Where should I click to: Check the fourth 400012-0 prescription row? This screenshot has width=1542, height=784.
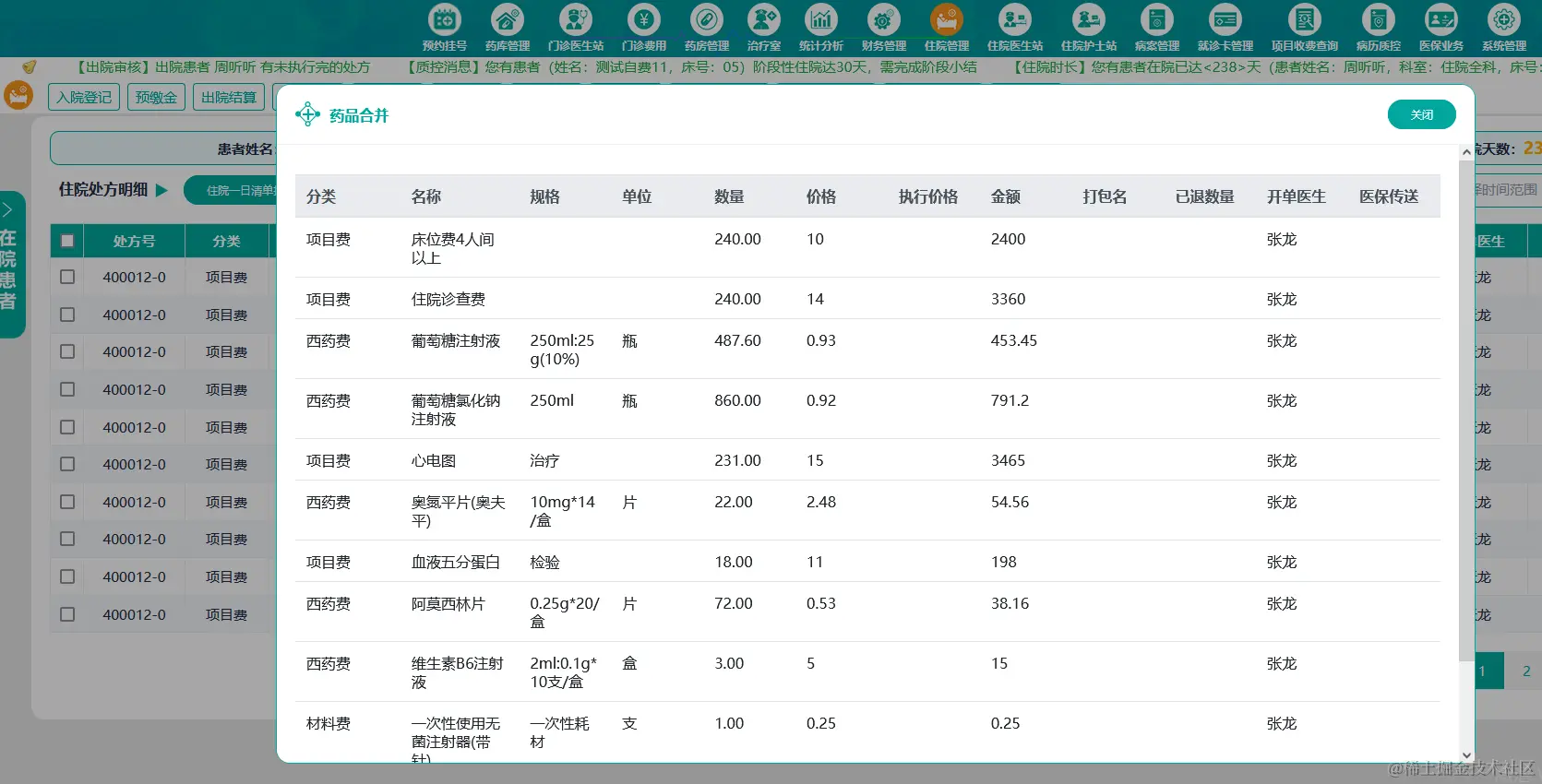click(x=67, y=389)
